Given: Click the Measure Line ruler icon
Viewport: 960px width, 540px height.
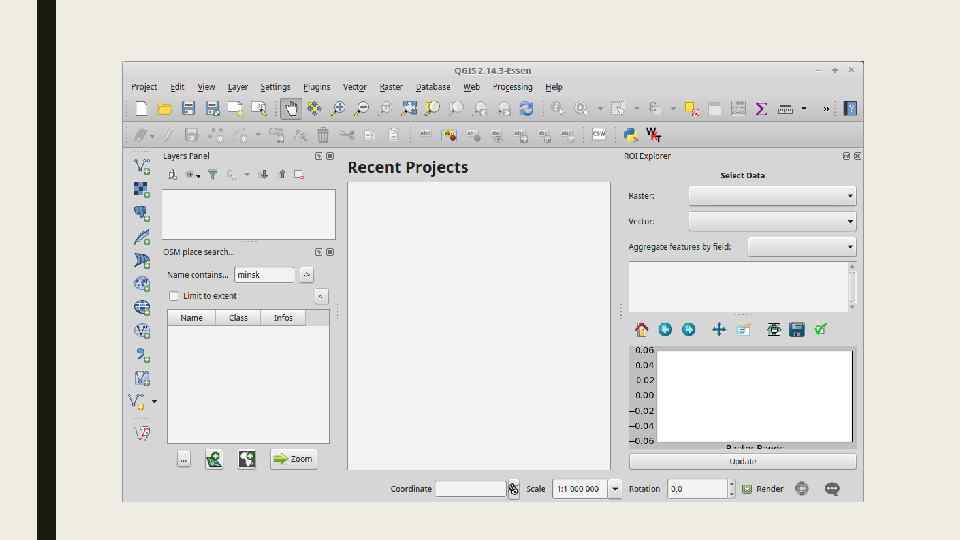Looking at the screenshot, I should (x=785, y=109).
